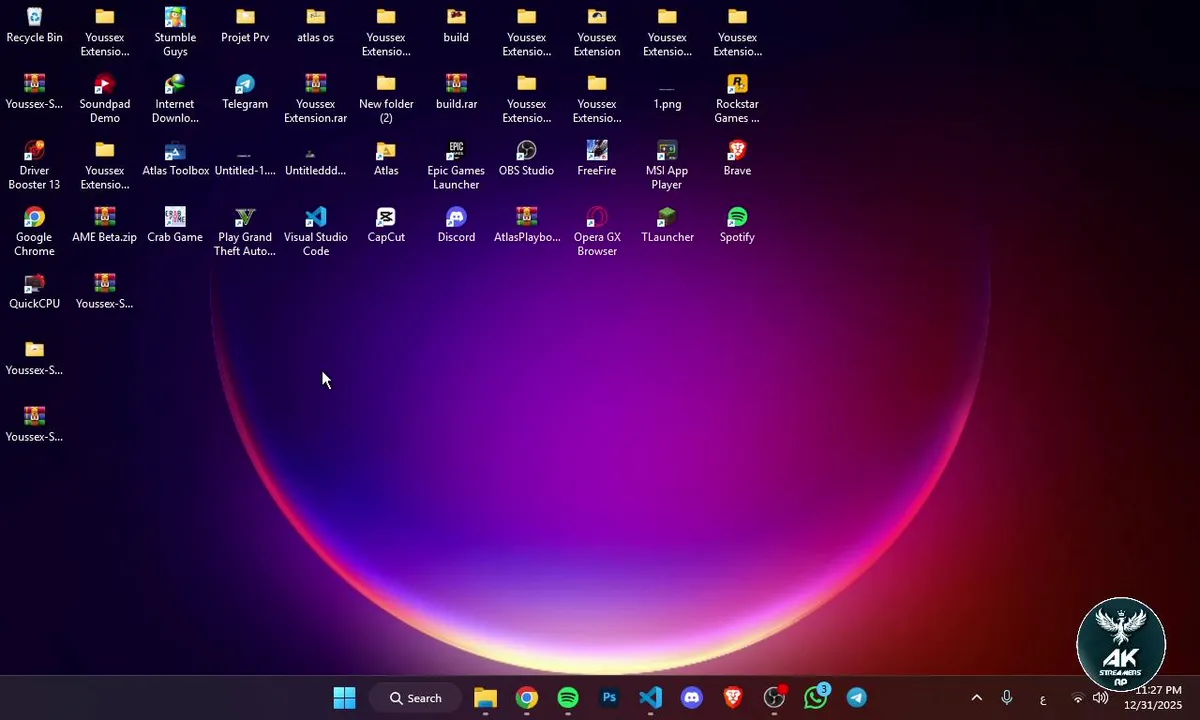Click the Rockstar Games Launcher shortcut
1200x720 pixels.
coord(737,98)
